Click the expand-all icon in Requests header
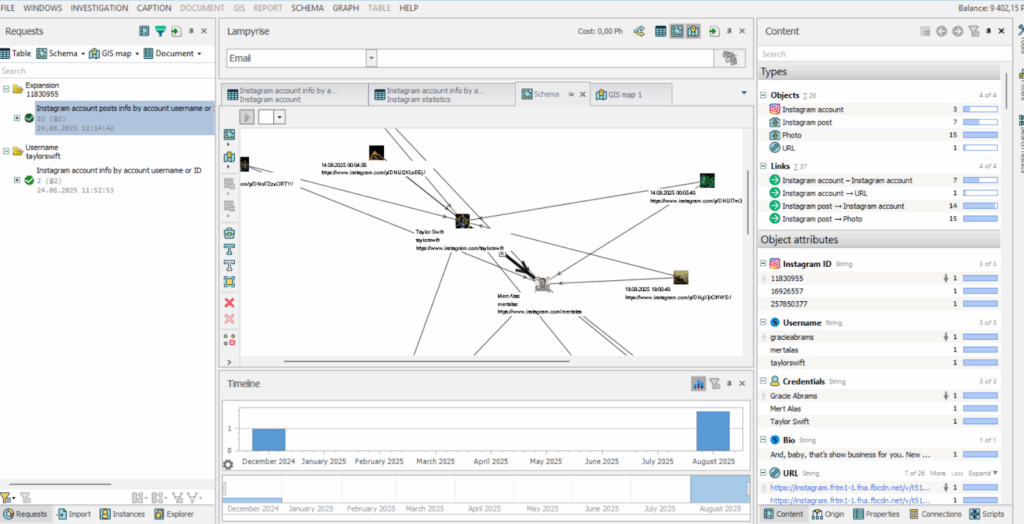1024x524 pixels. [x=144, y=31]
